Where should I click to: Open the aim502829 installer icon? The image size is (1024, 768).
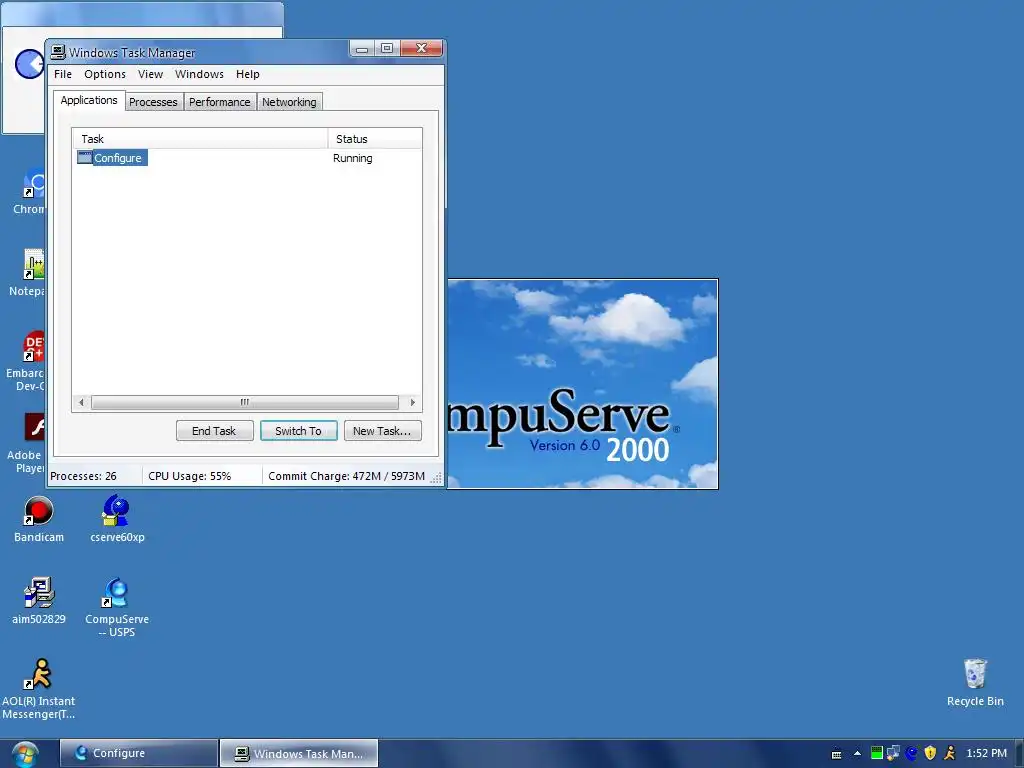[x=39, y=601]
